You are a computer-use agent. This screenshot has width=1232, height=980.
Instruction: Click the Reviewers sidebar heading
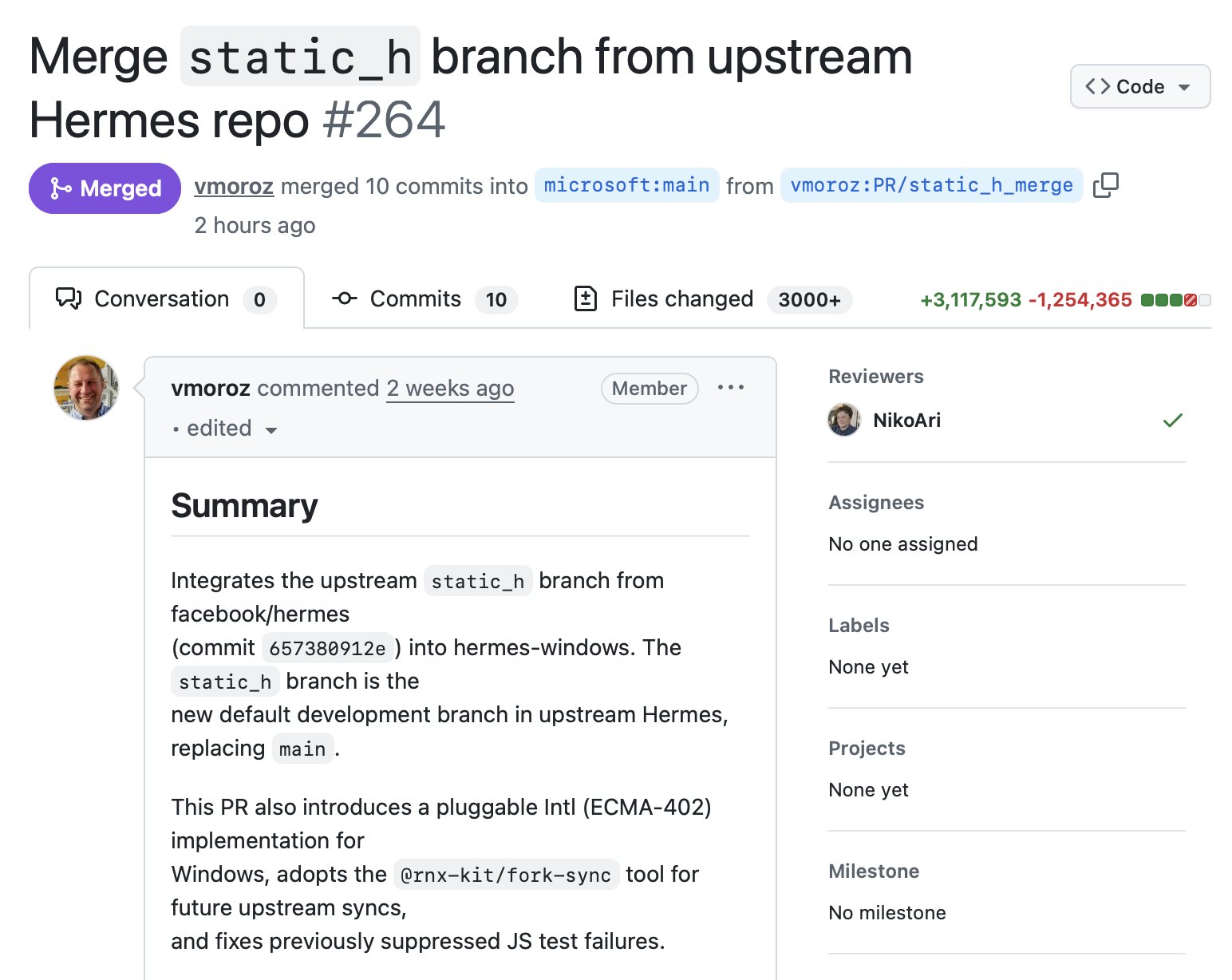[876, 377]
